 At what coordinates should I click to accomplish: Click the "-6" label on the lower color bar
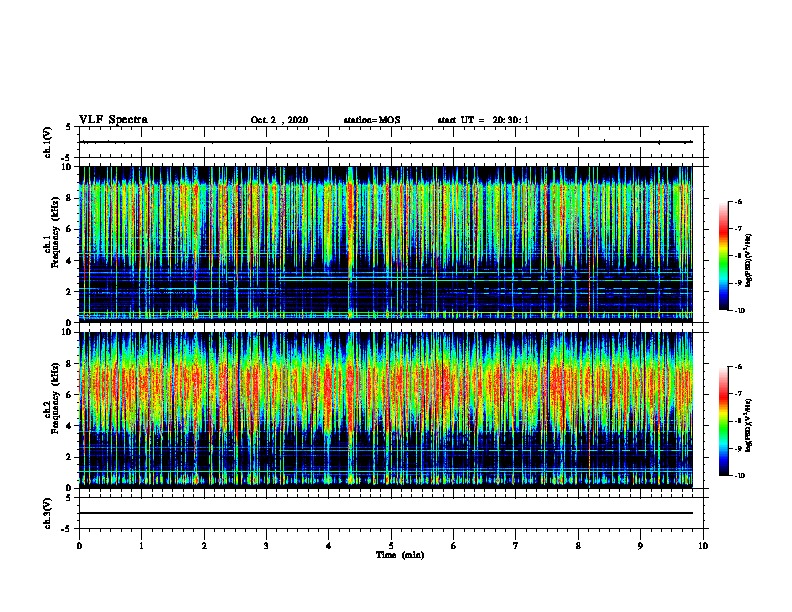(738, 367)
